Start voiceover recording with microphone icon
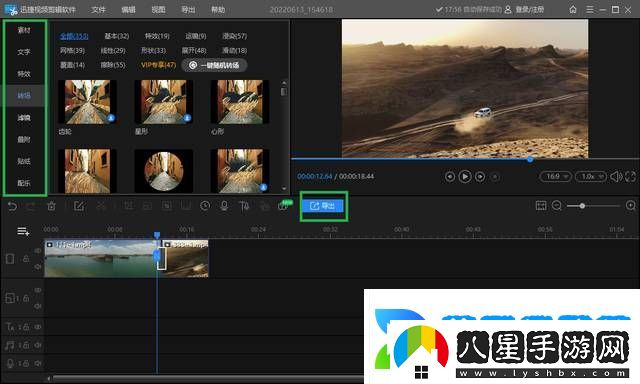Image resolution: width=640 pixels, height=384 pixels. (x=224, y=206)
